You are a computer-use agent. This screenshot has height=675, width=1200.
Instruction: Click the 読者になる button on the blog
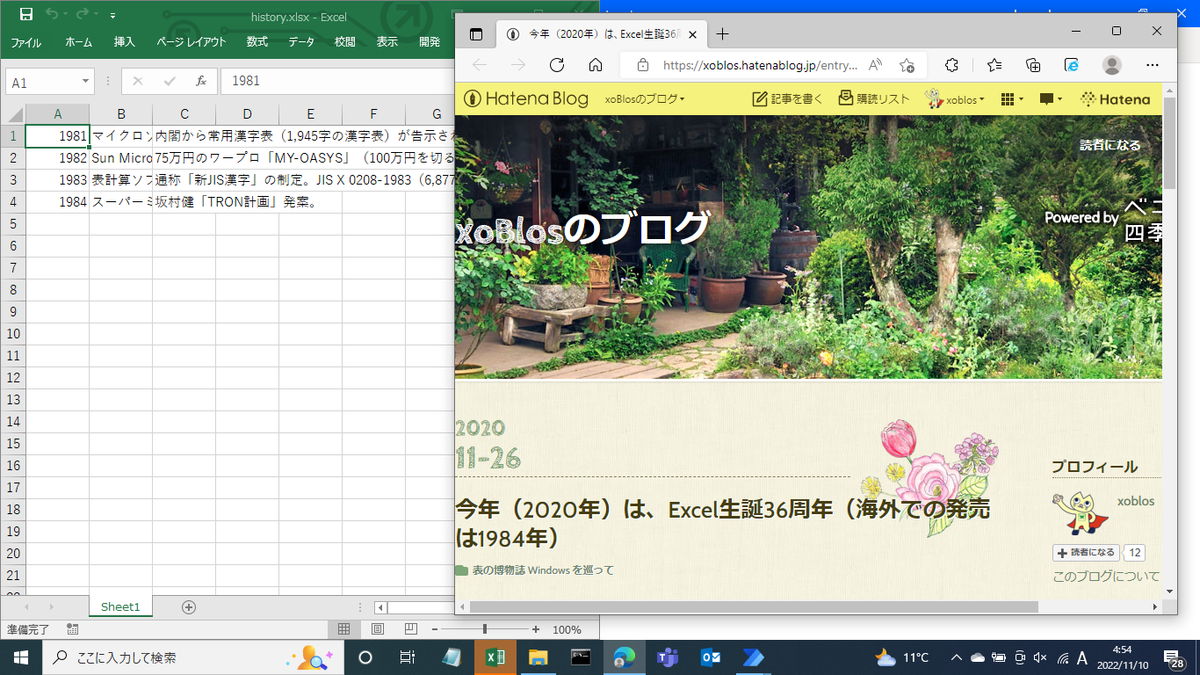(1086, 552)
